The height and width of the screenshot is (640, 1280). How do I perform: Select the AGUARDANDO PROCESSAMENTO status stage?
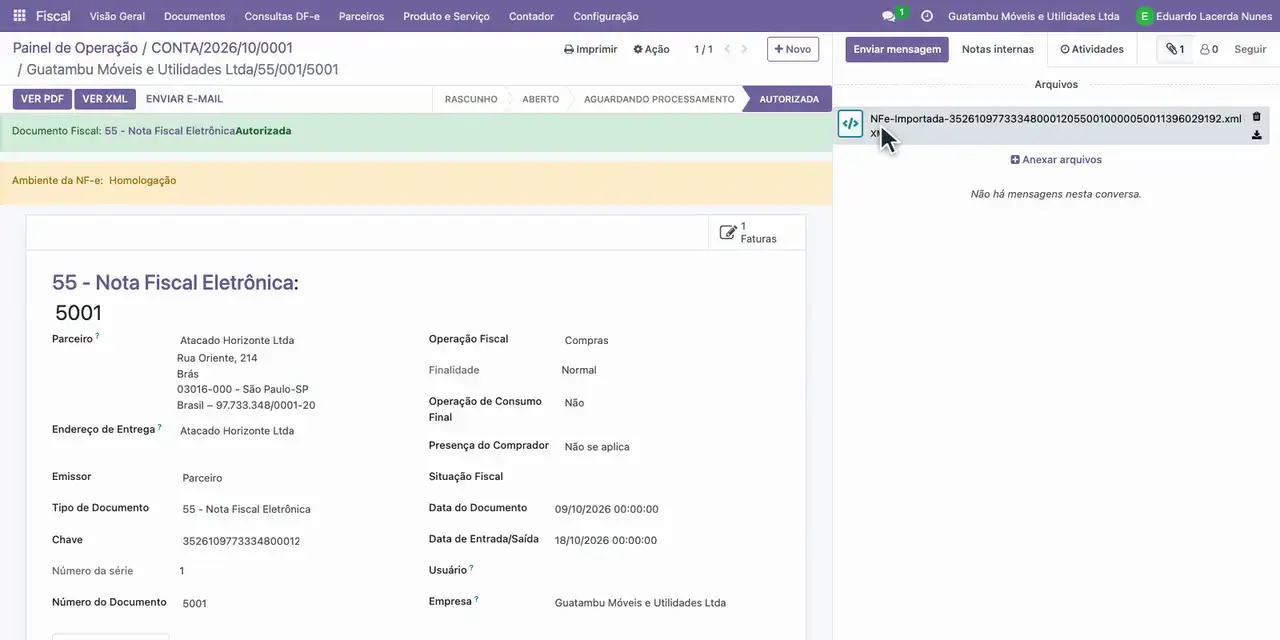tap(659, 99)
